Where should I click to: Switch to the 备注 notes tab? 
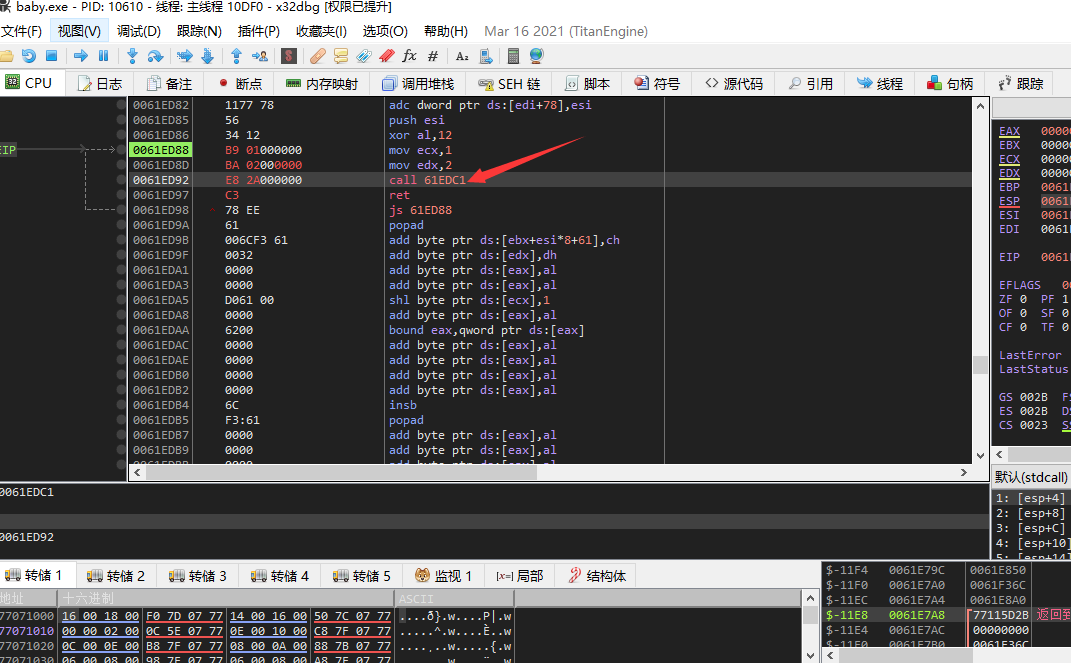(169, 83)
